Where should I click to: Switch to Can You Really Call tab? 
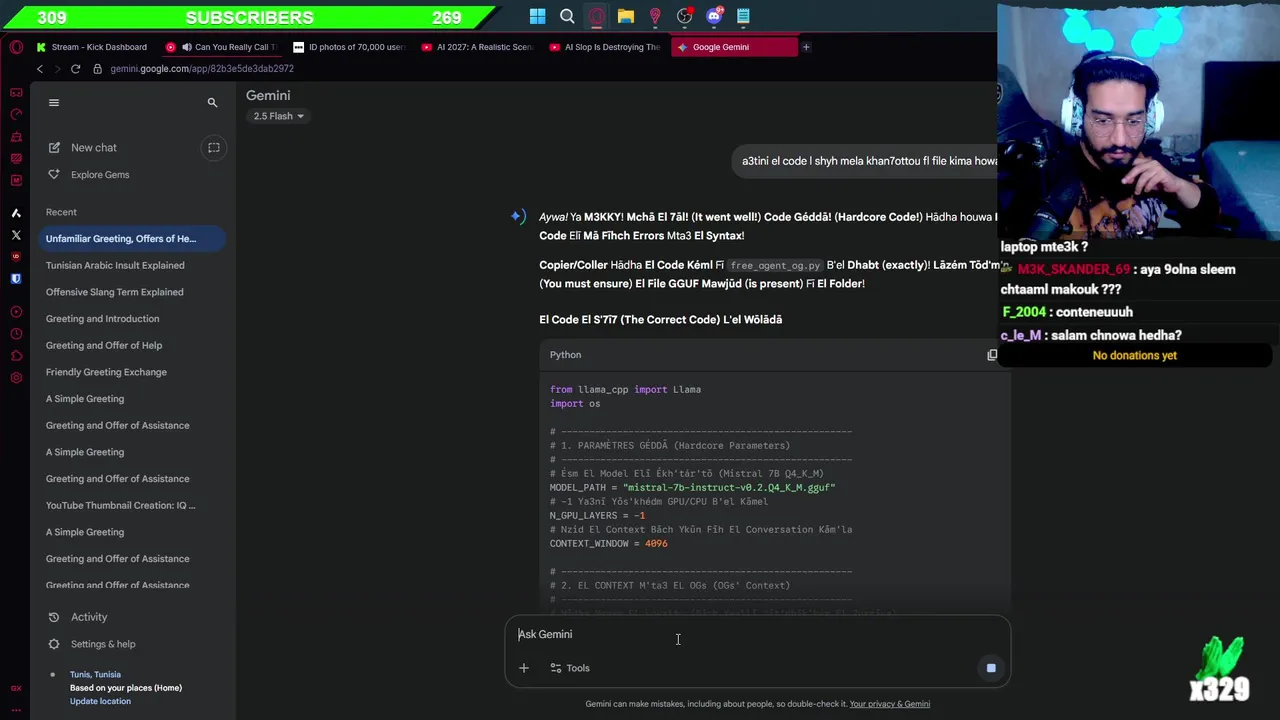click(x=222, y=47)
